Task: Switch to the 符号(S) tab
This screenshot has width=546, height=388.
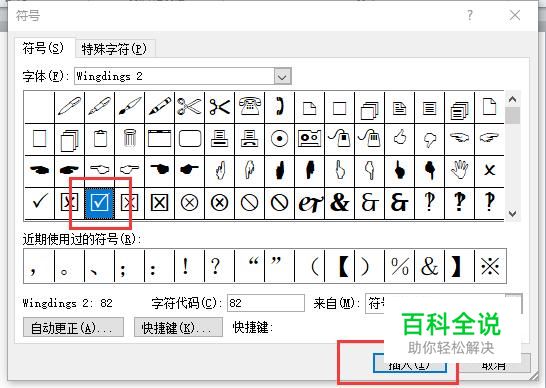Action: [x=43, y=48]
